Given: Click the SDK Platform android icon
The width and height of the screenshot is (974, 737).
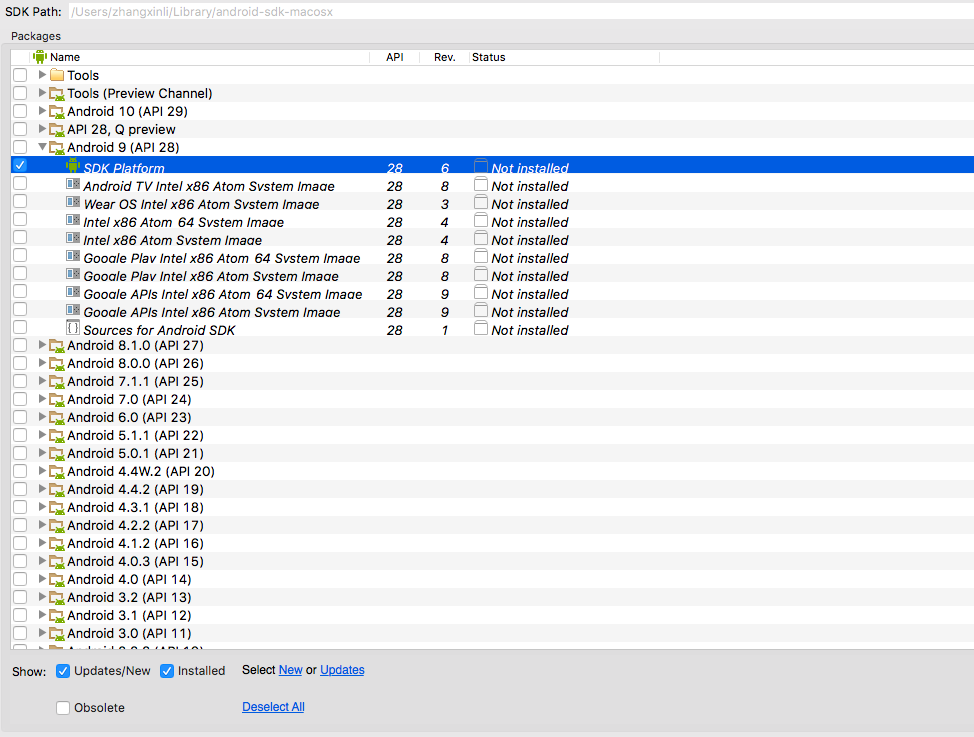Looking at the screenshot, I should tap(73, 165).
